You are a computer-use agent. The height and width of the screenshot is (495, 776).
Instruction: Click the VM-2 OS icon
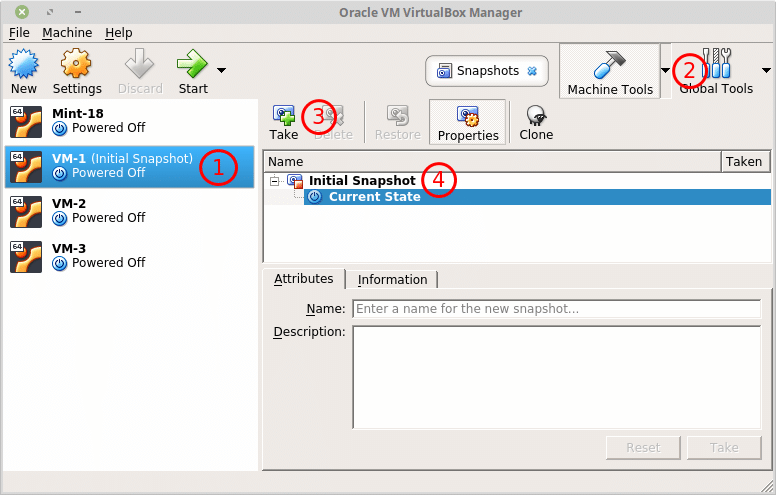click(x=26, y=212)
